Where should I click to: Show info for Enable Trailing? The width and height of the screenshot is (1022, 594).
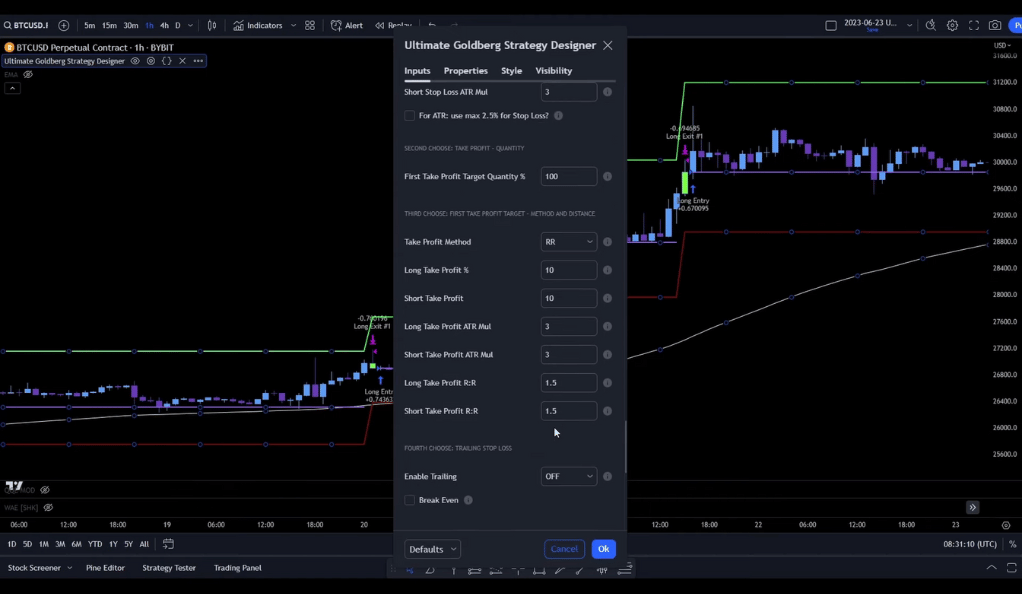point(607,476)
